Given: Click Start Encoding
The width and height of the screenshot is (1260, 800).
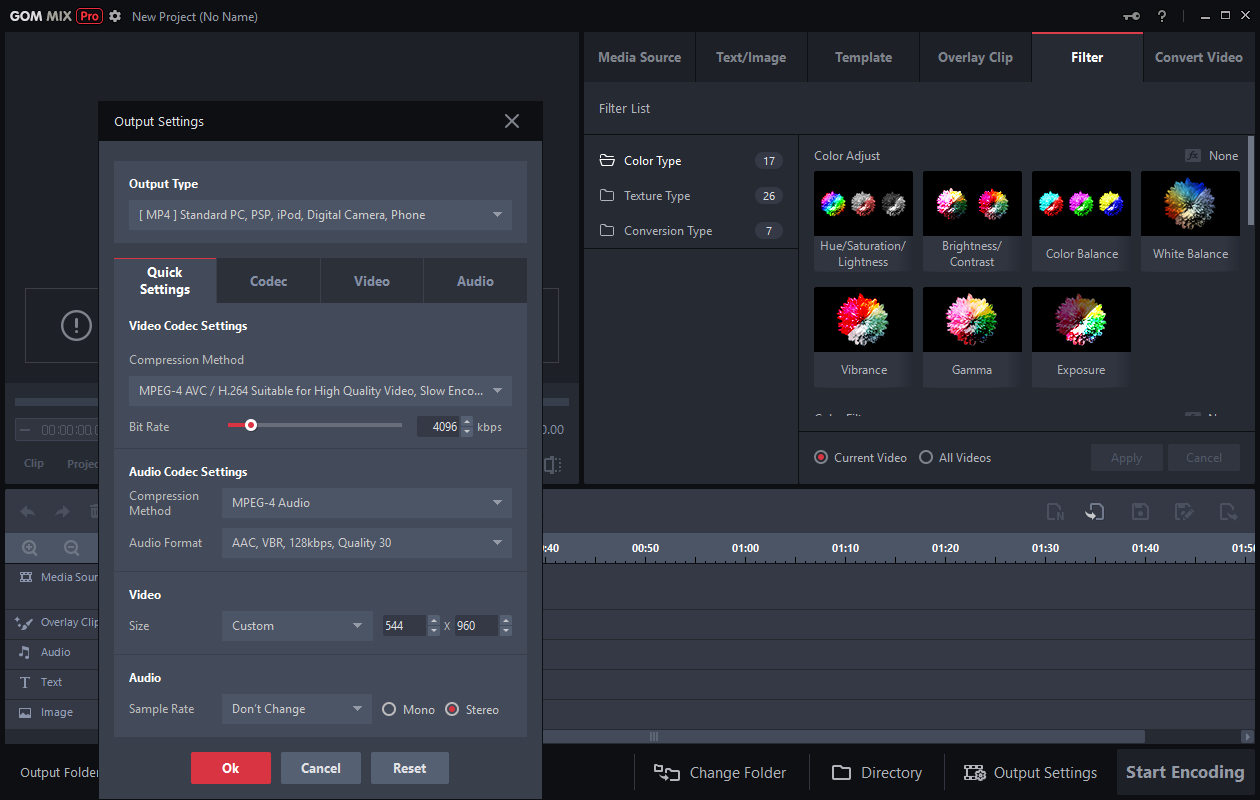Looking at the screenshot, I should 1185,772.
